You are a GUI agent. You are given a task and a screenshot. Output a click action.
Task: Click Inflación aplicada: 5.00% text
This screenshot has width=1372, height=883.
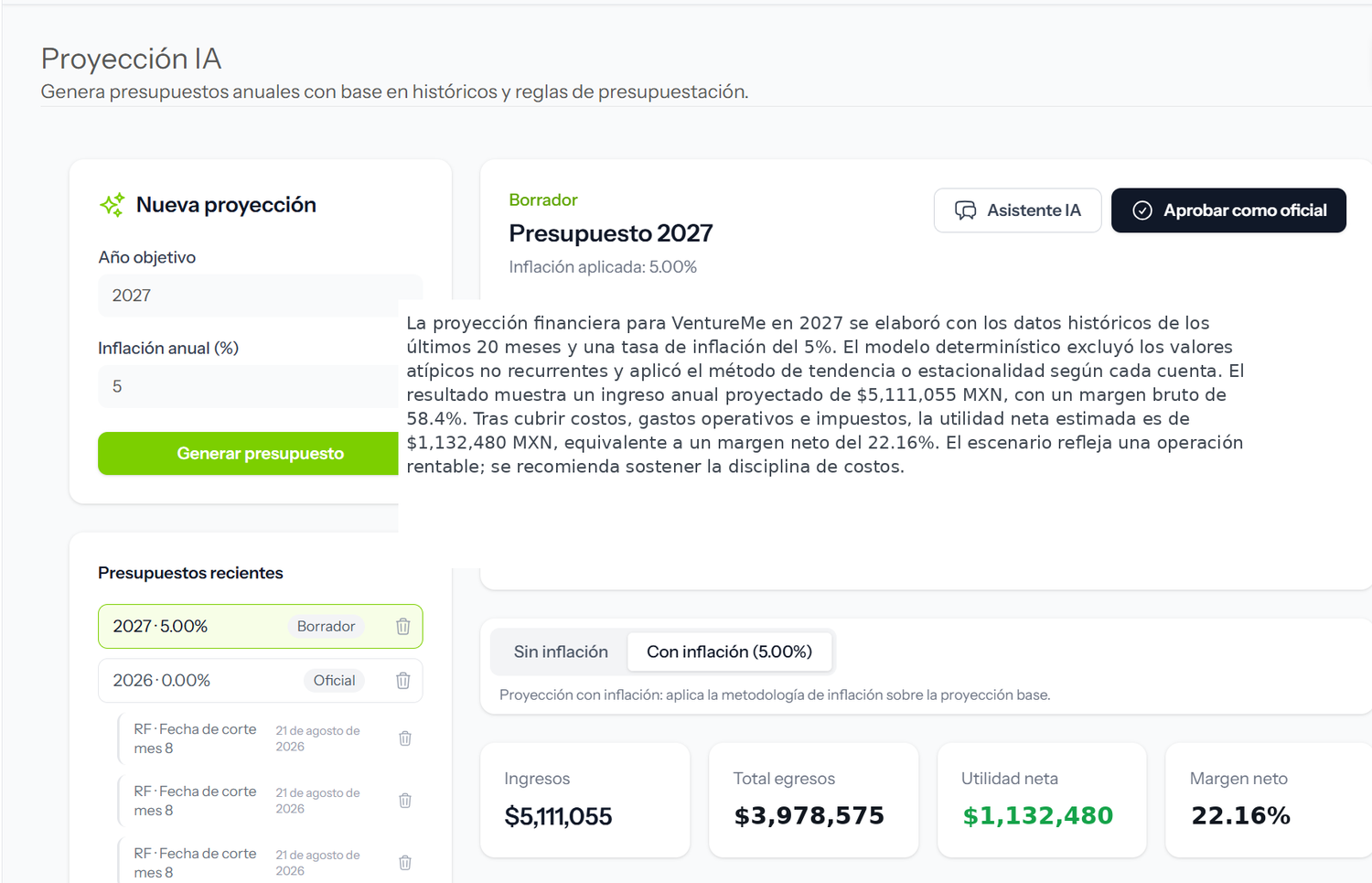coord(603,267)
